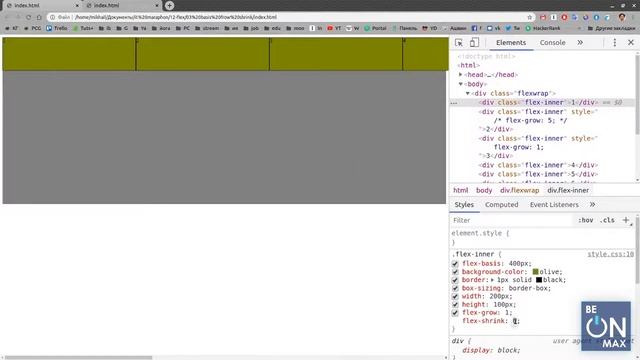Click the second olive flex box

pos(202,54)
